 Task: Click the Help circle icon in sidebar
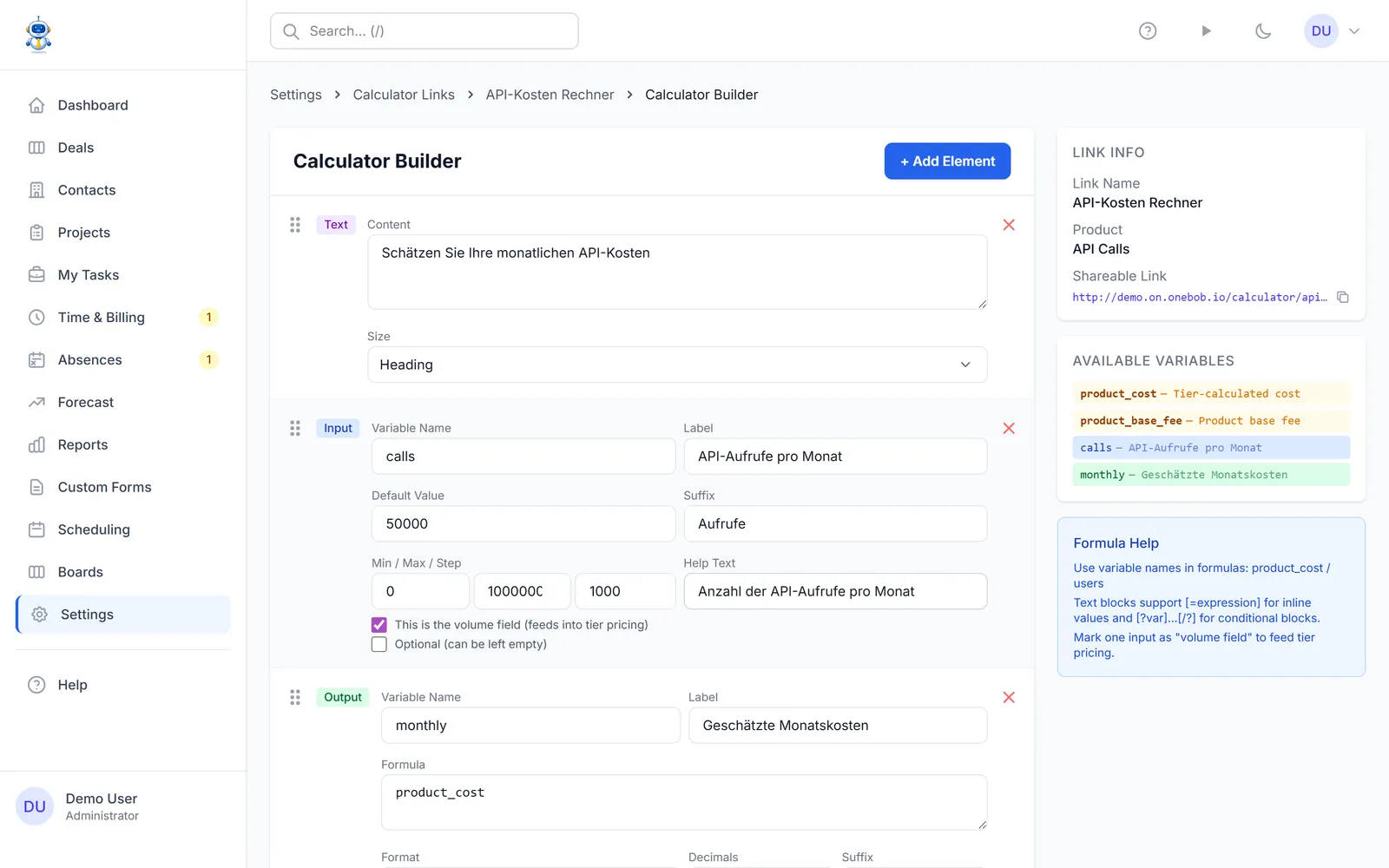36,685
